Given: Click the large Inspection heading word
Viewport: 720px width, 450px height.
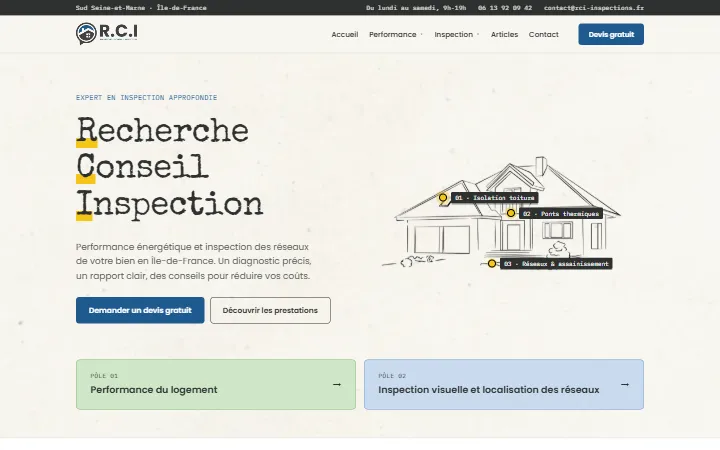Looking at the screenshot, I should pyautogui.click(x=169, y=205).
